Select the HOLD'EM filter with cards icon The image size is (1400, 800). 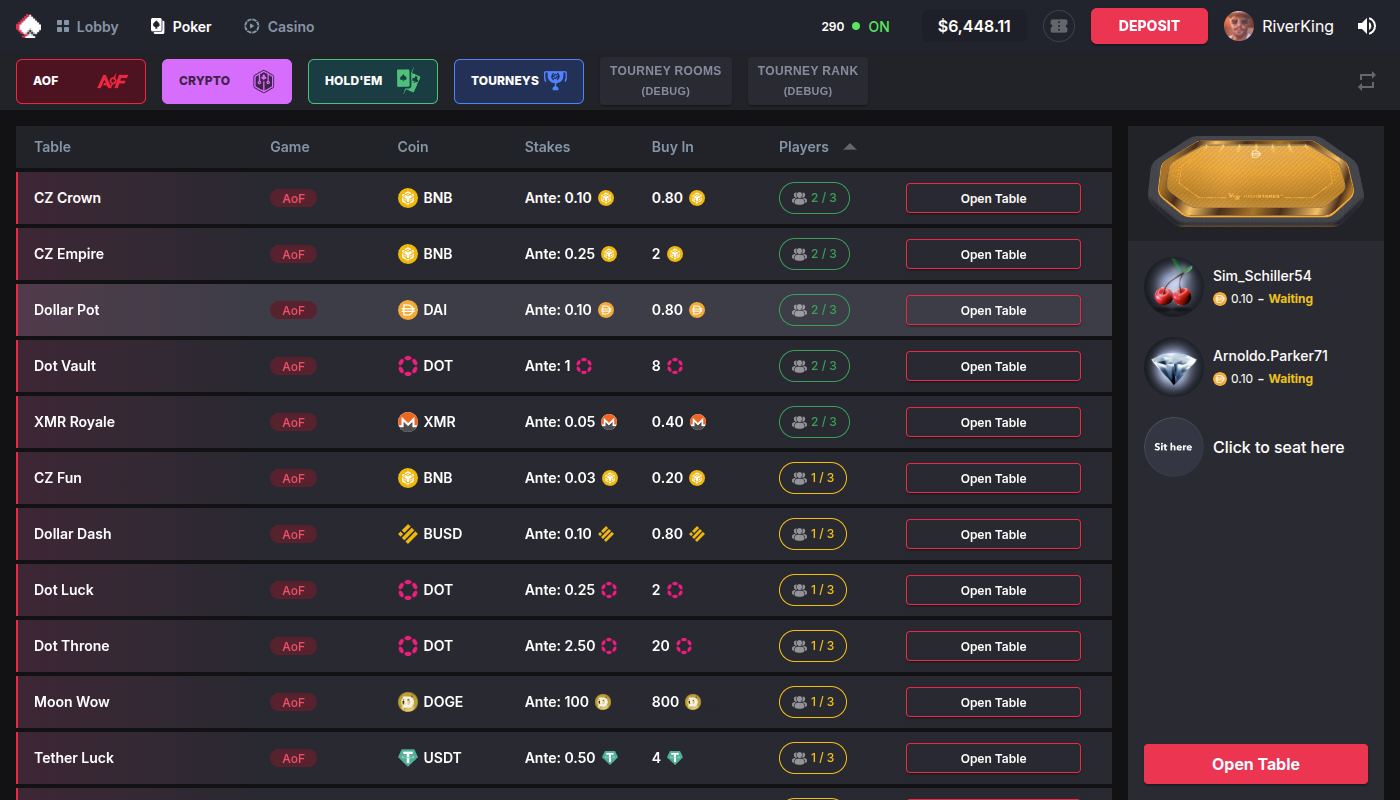click(372, 81)
